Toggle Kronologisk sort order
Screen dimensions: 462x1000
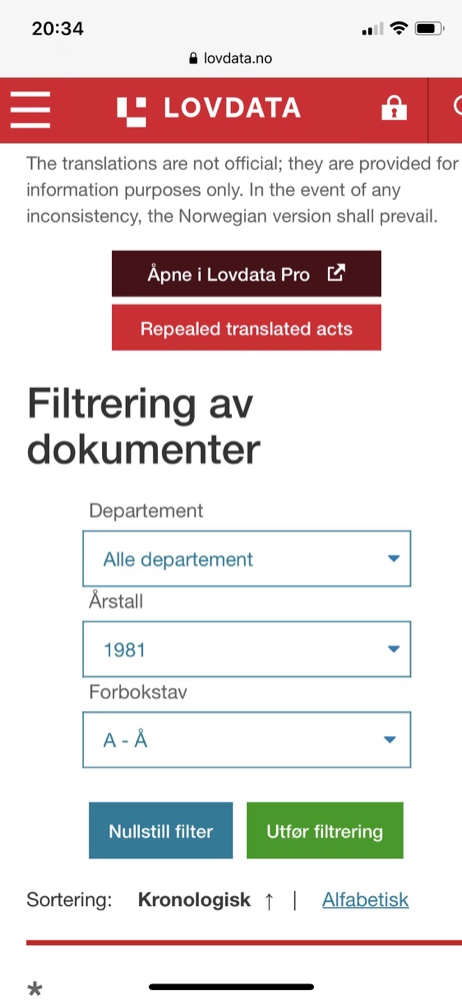pyautogui.click(x=195, y=900)
